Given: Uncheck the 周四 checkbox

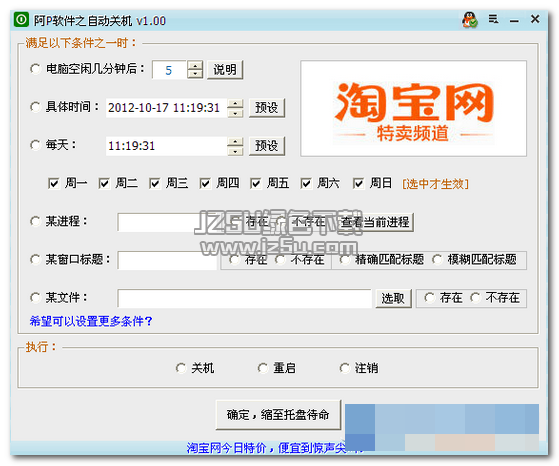Looking at the screenshot, I should pyautogui.click(x=205, y=184).
